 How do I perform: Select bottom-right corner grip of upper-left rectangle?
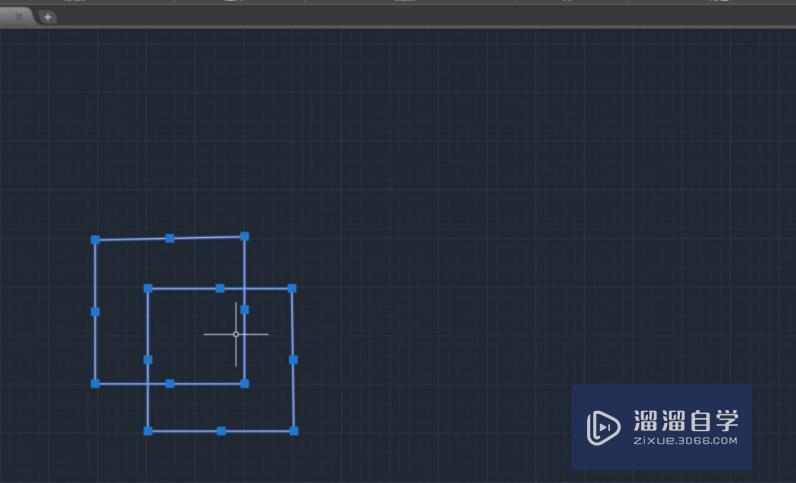coord(245,383)
